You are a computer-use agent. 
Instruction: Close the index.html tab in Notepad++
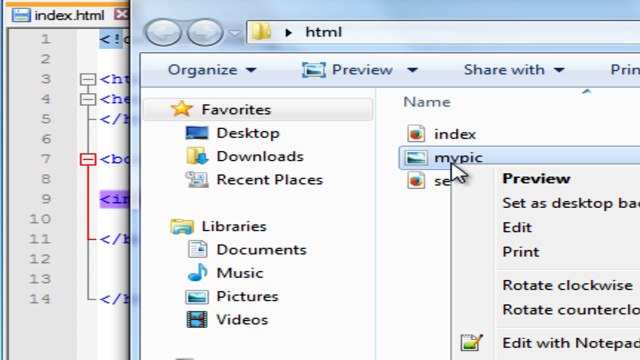(x=121, y=15)
